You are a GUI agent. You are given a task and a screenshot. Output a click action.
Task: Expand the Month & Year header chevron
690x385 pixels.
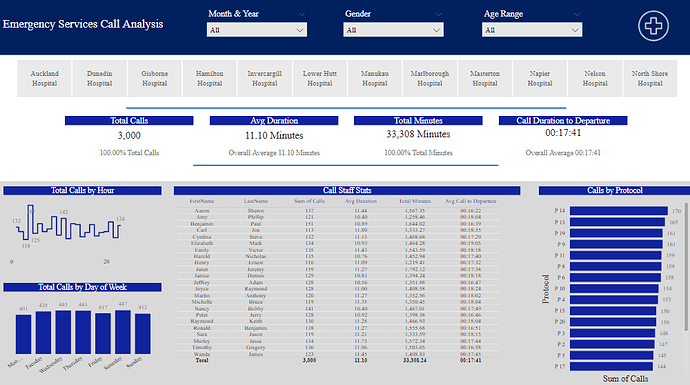pos(302,14)
